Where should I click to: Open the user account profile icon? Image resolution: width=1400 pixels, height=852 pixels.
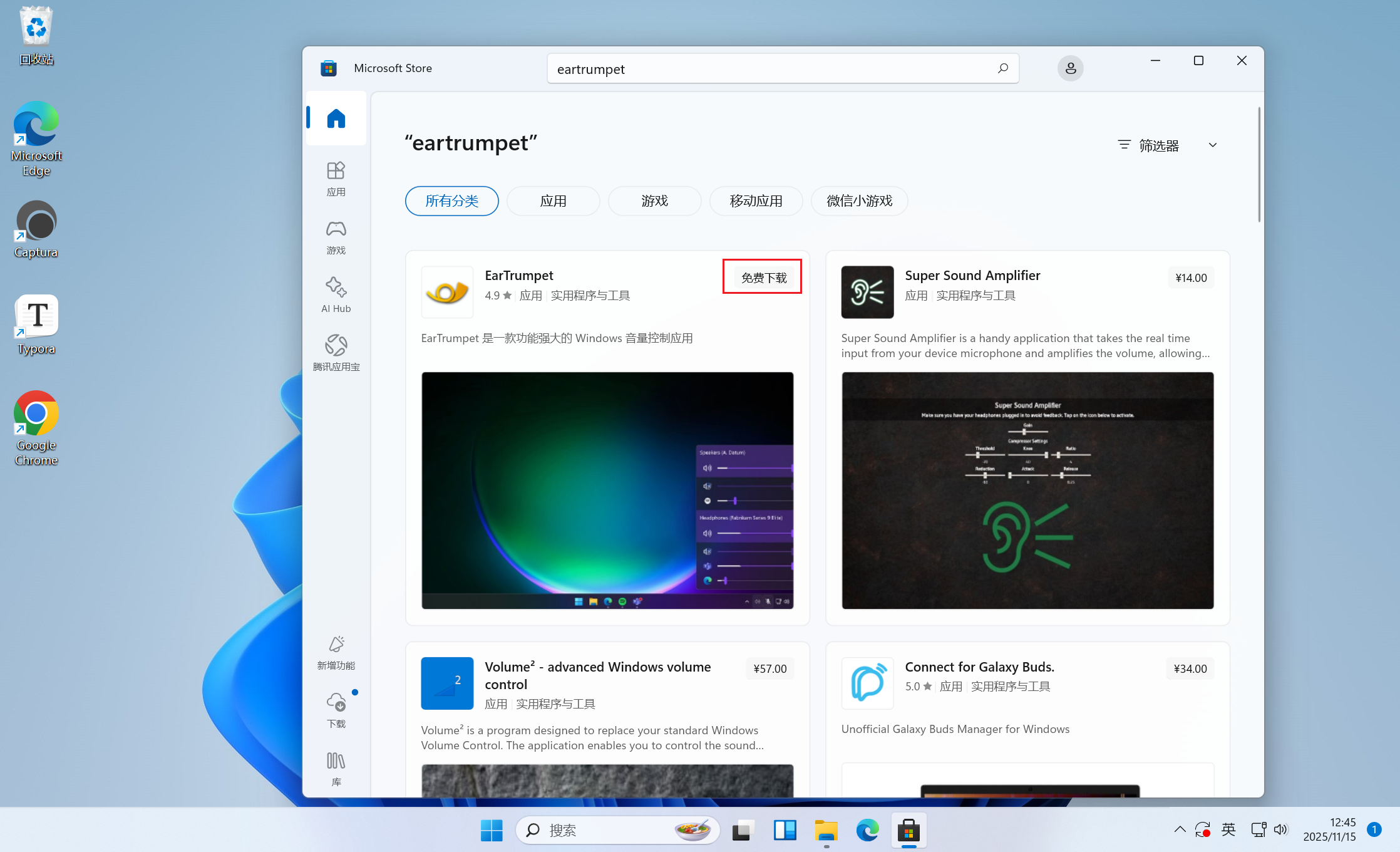1070,68
